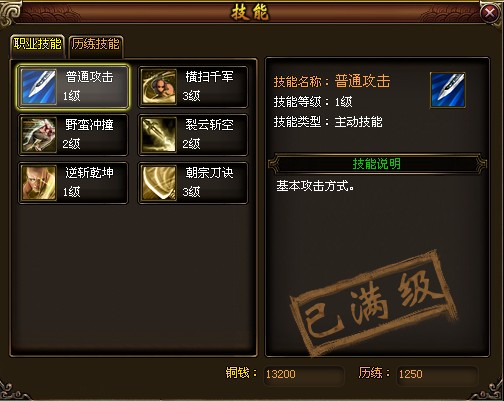
Task: Click the 横扫千军 skill icon
Action: [x=159, y=87]
